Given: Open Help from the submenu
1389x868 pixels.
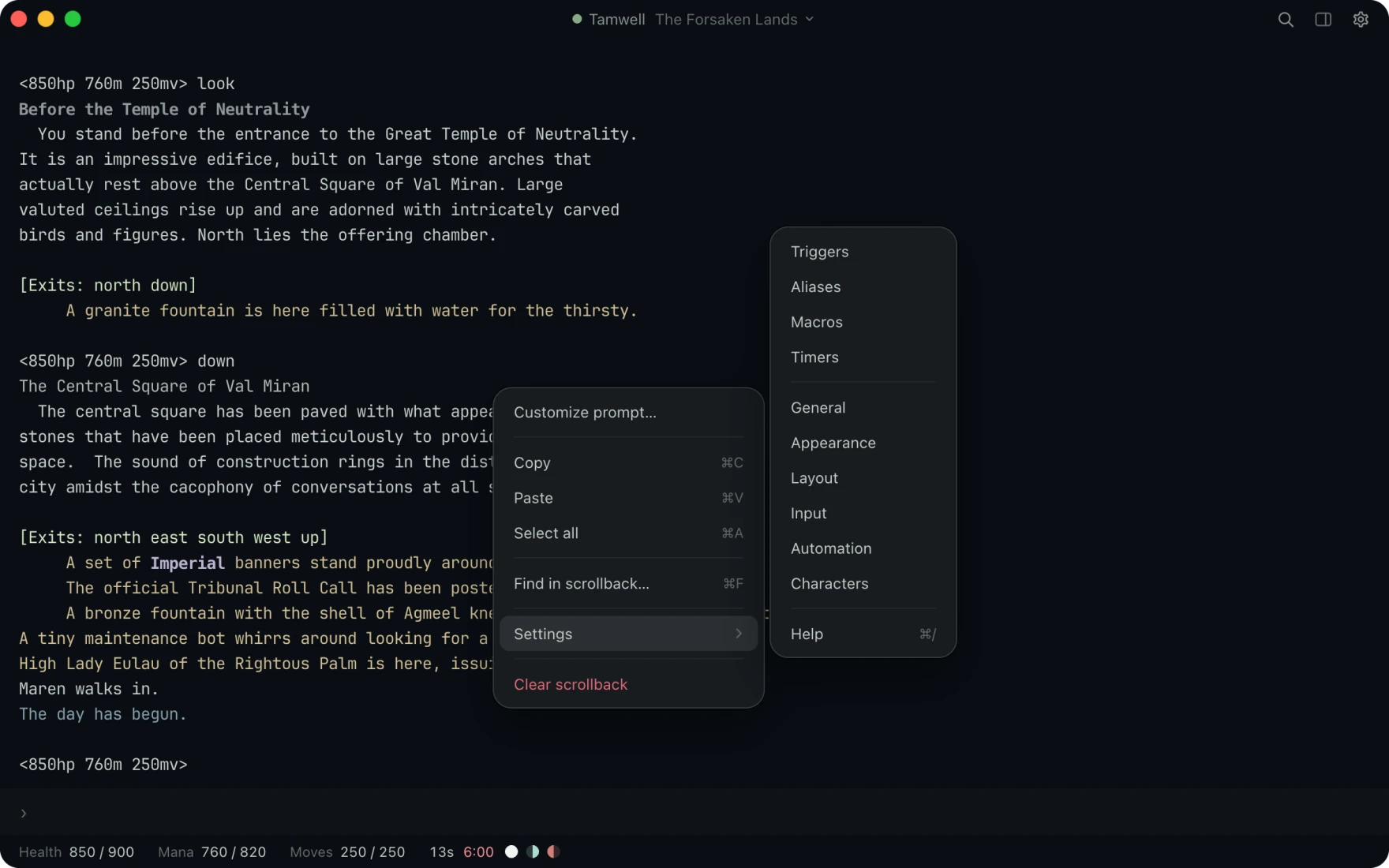Looking at the screenshot, I should pyautogui.click(x=863, y=634).
